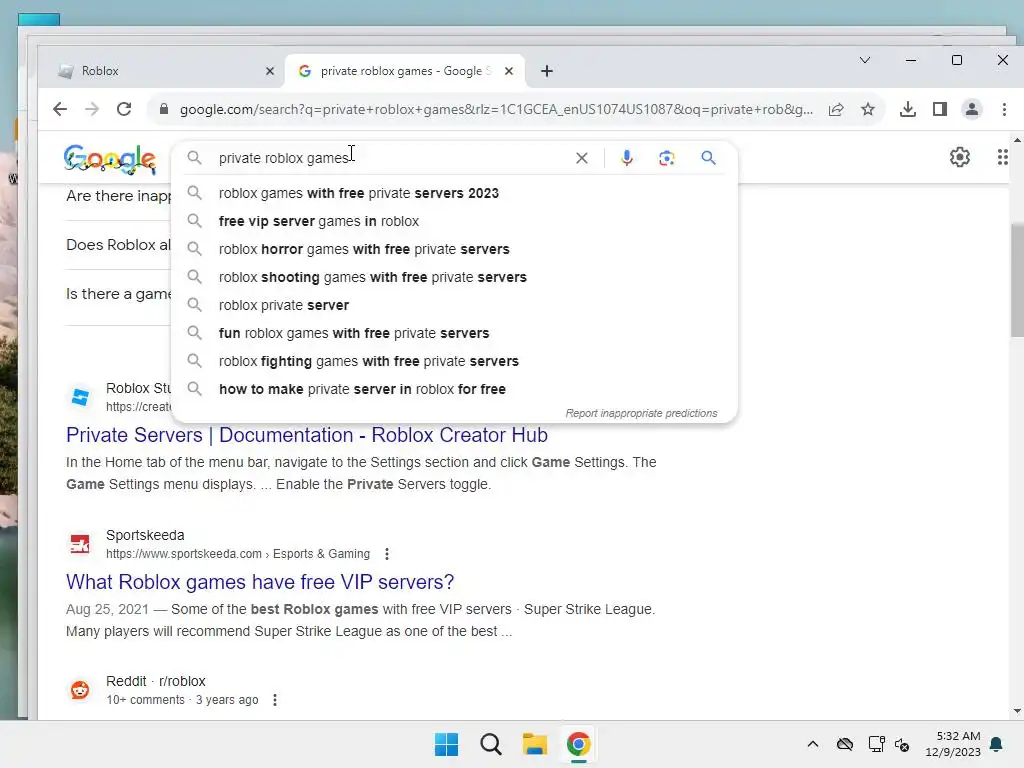Viewport: 1024px width, 768px height.
Task: Select suggestion how to make private server in roblox
Action: [x=455, y=390]
